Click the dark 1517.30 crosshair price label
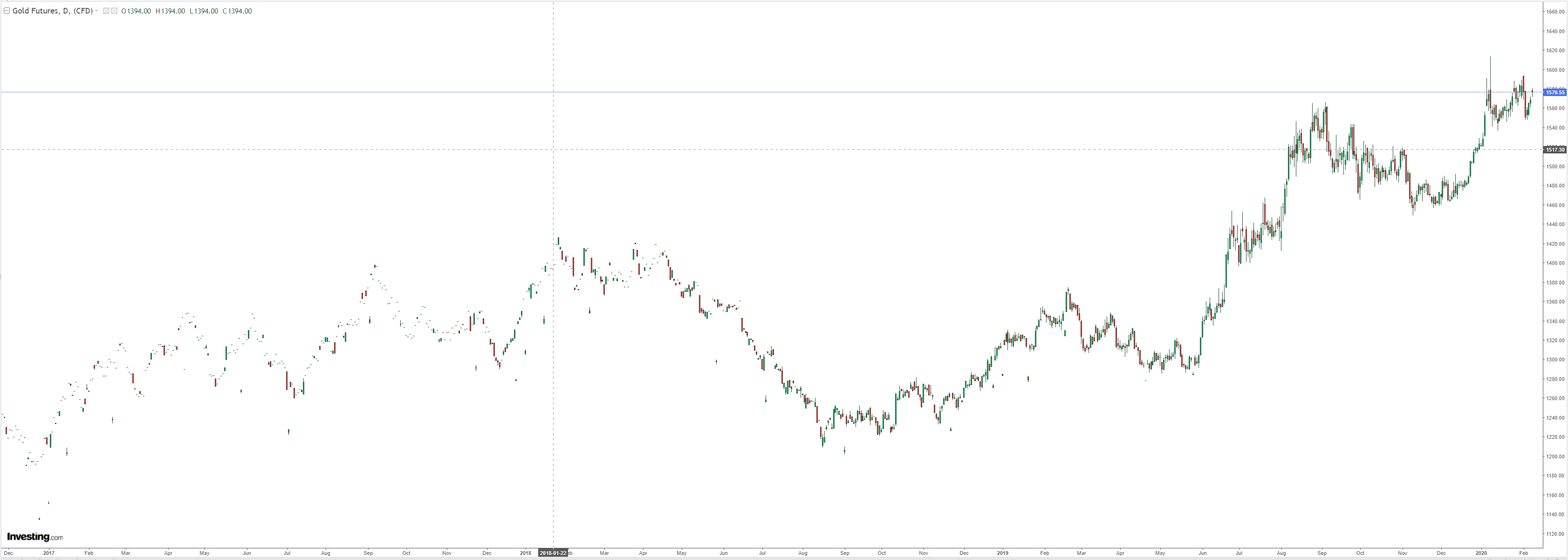The image size is (1568, 560). [1554, 149]
